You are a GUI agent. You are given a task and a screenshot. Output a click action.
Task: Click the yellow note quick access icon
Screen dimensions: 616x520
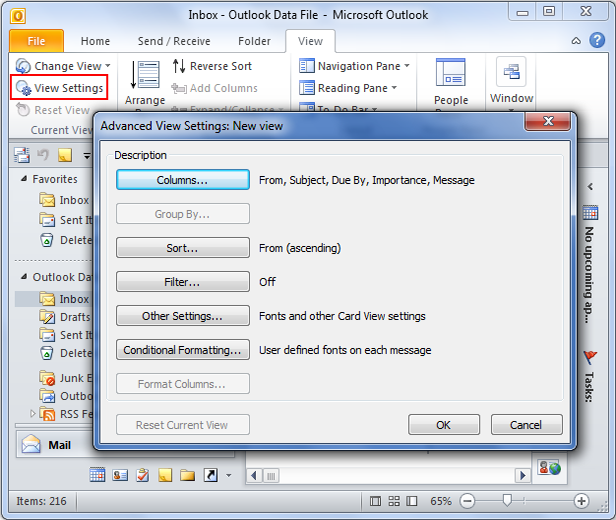pyautogui.click(x=65, y=155)
